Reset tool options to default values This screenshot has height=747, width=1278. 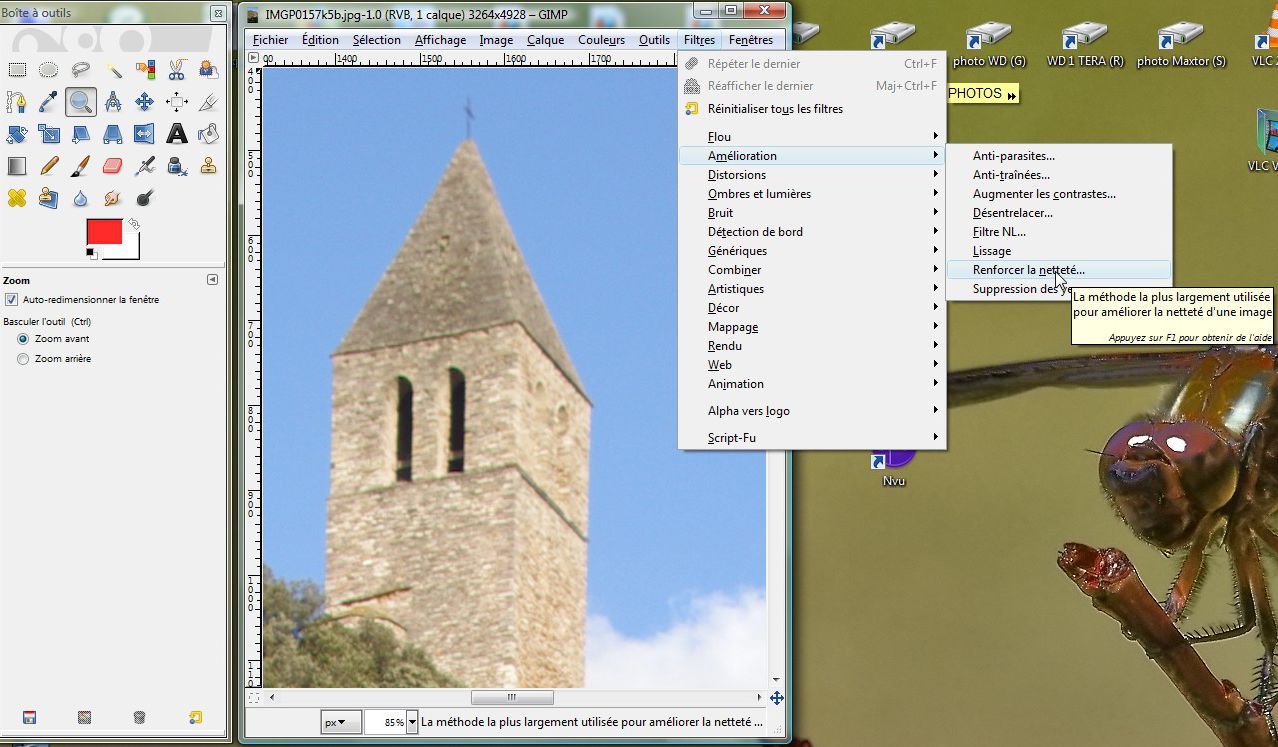coord(195,717)
